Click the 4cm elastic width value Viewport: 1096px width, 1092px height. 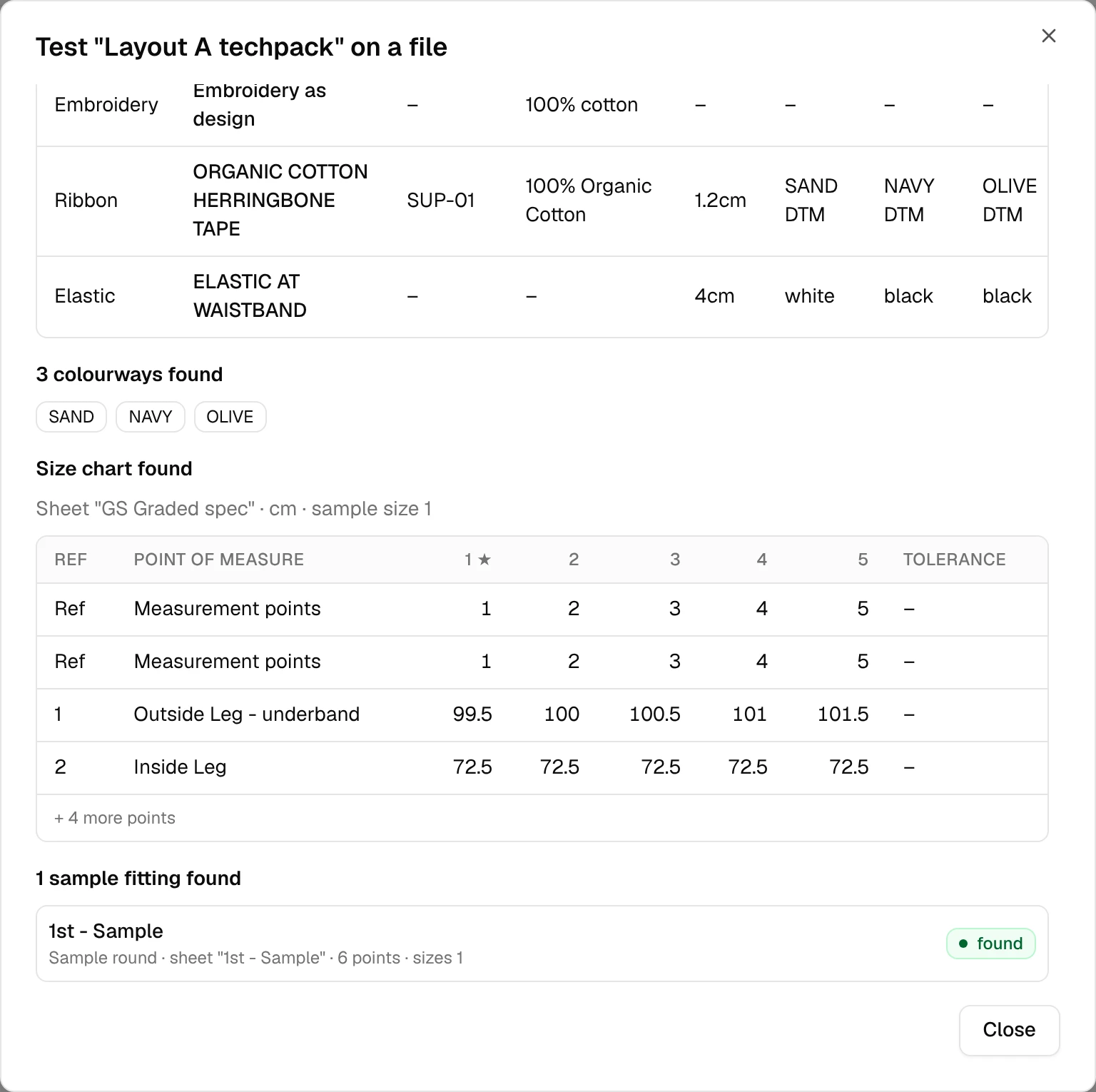(x=715, y=296)
